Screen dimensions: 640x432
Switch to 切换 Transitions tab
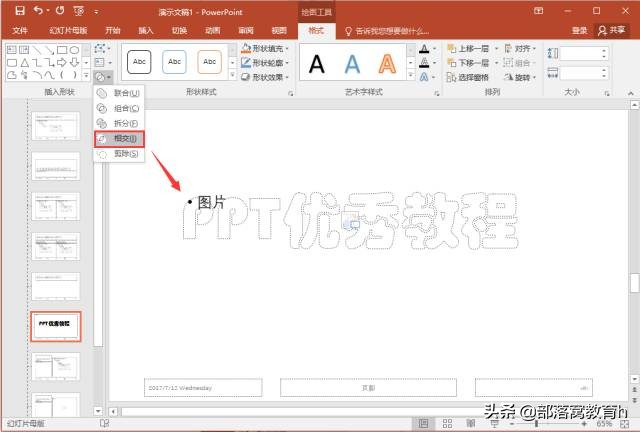pos(179,31)
